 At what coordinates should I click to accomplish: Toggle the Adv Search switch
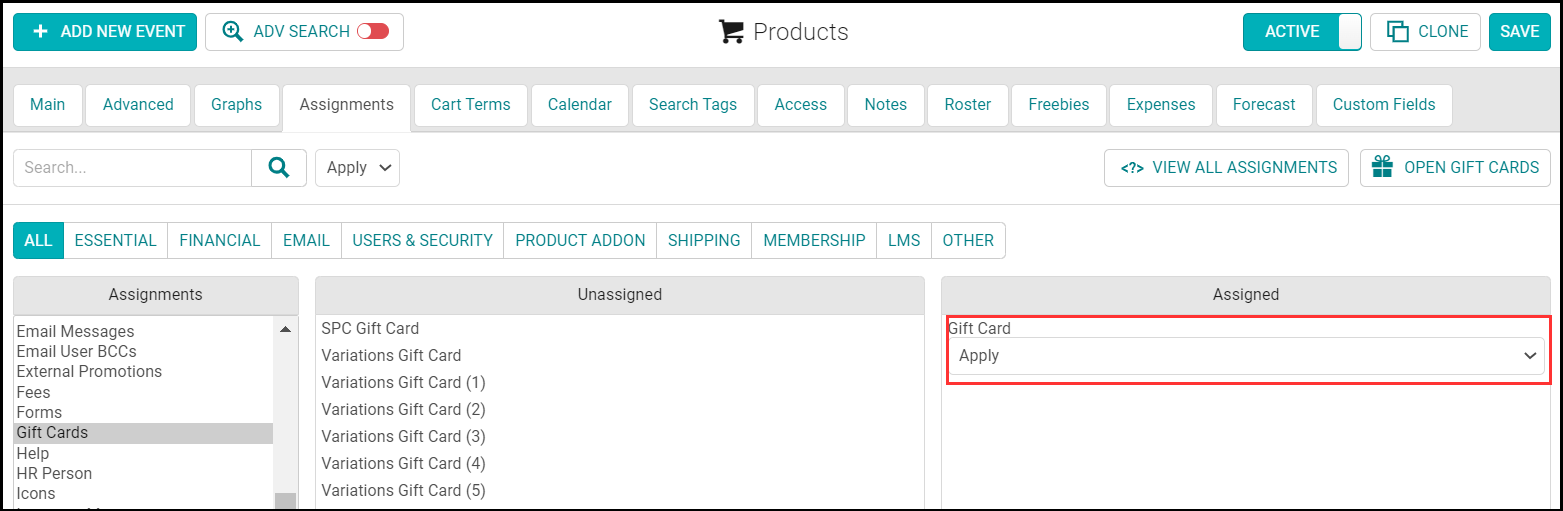tap(373, 32)
